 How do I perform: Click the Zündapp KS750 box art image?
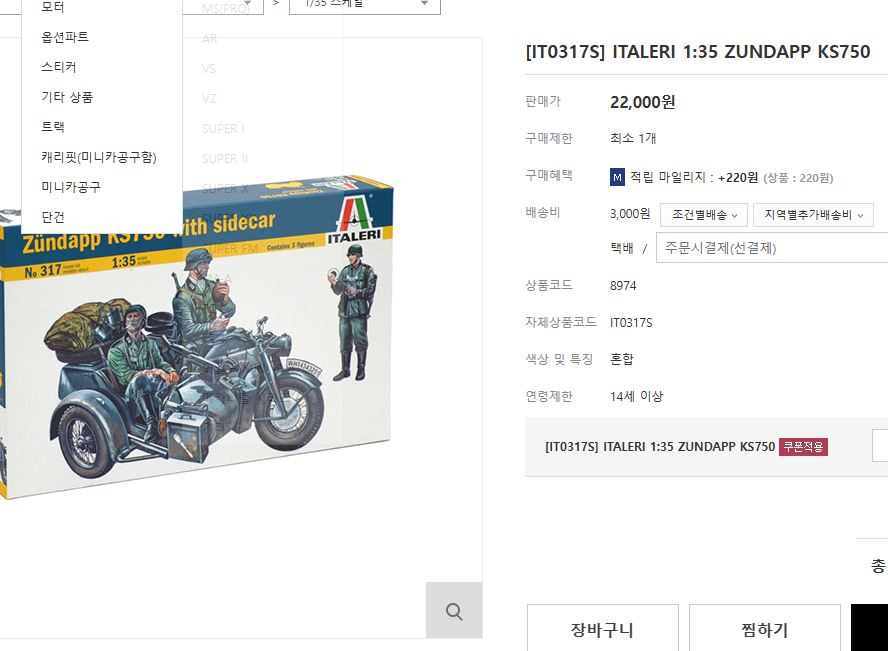tap(195, 338)
